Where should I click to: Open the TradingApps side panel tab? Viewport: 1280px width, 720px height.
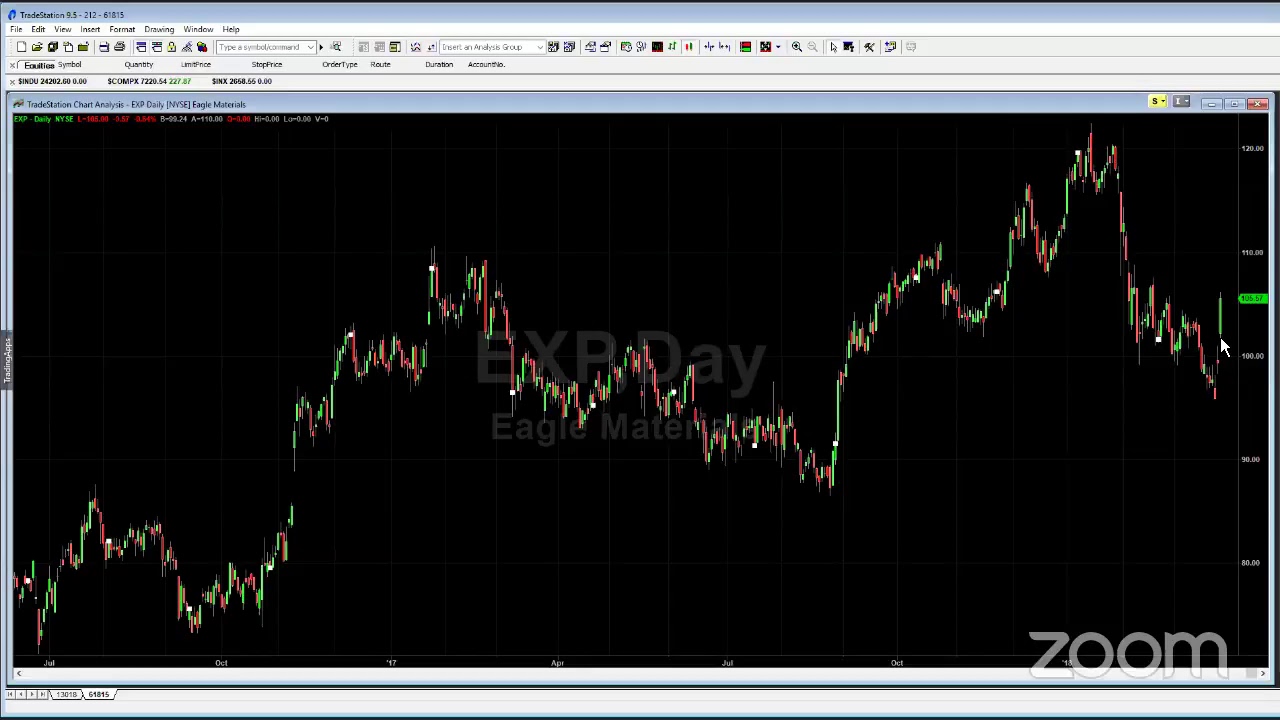[x=7, y=360]
